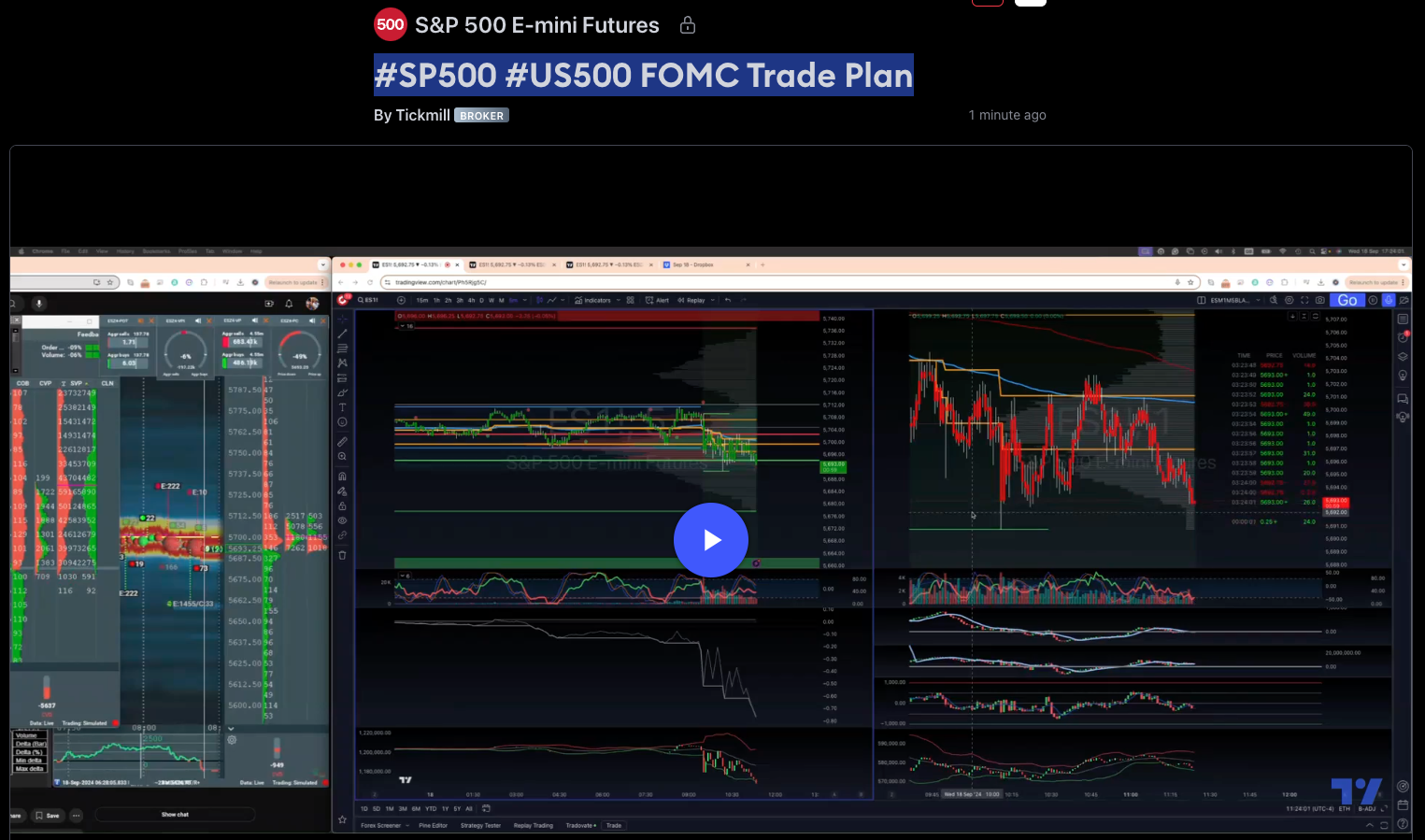Click the lock icon beside the symbol name
The width and height of the screenshot is (1425, 840).
pos(688,25)
